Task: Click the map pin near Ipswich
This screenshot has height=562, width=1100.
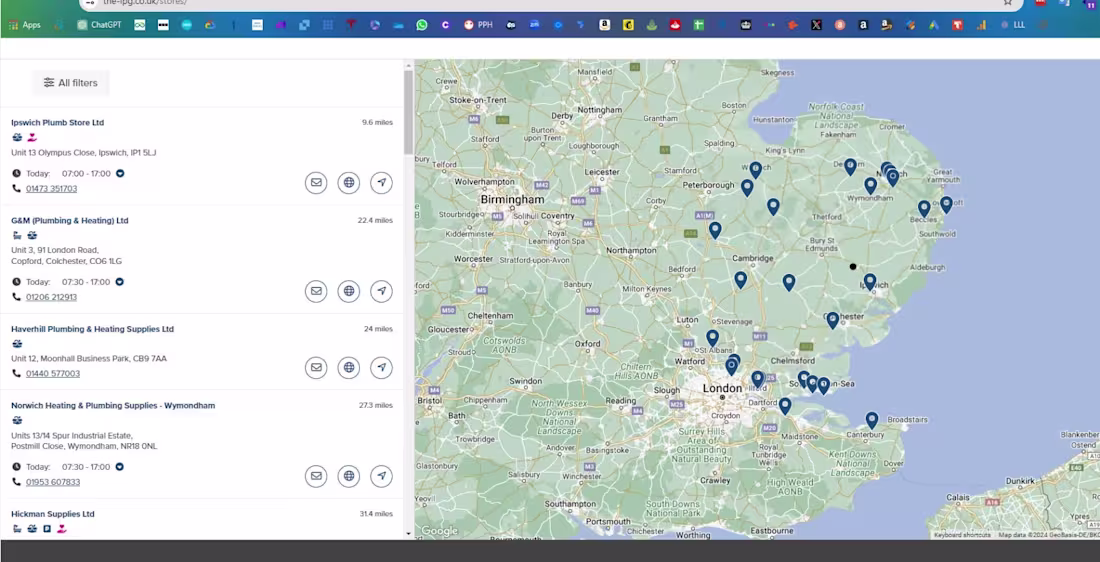Action: (870, 281)
